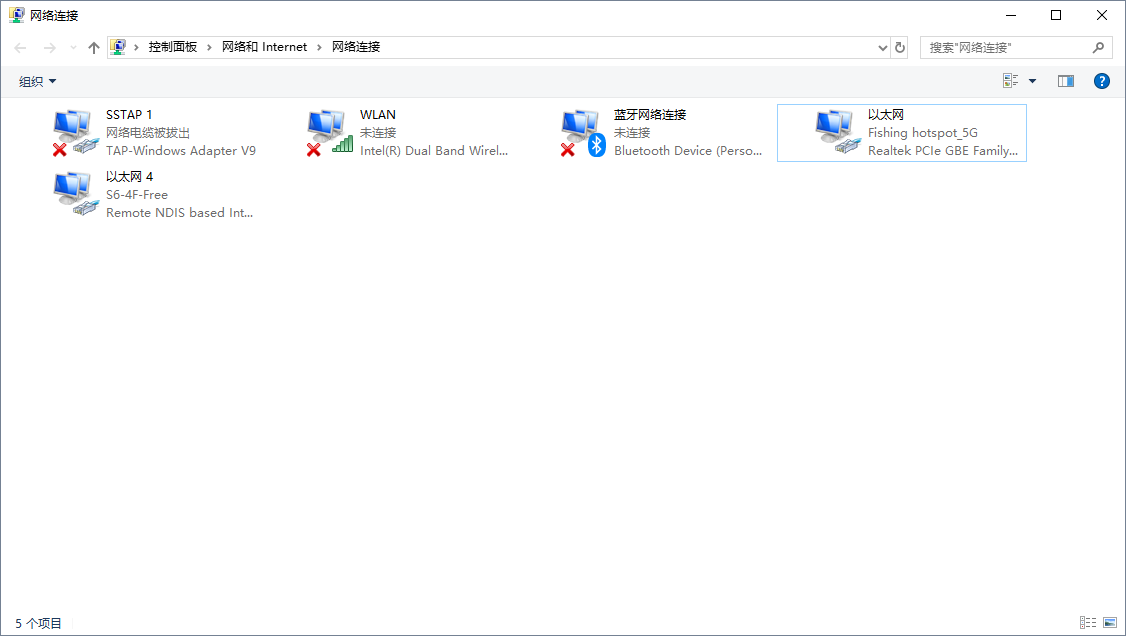Click the Intel(R) Dual Band Wireless text

coord(434,151)
